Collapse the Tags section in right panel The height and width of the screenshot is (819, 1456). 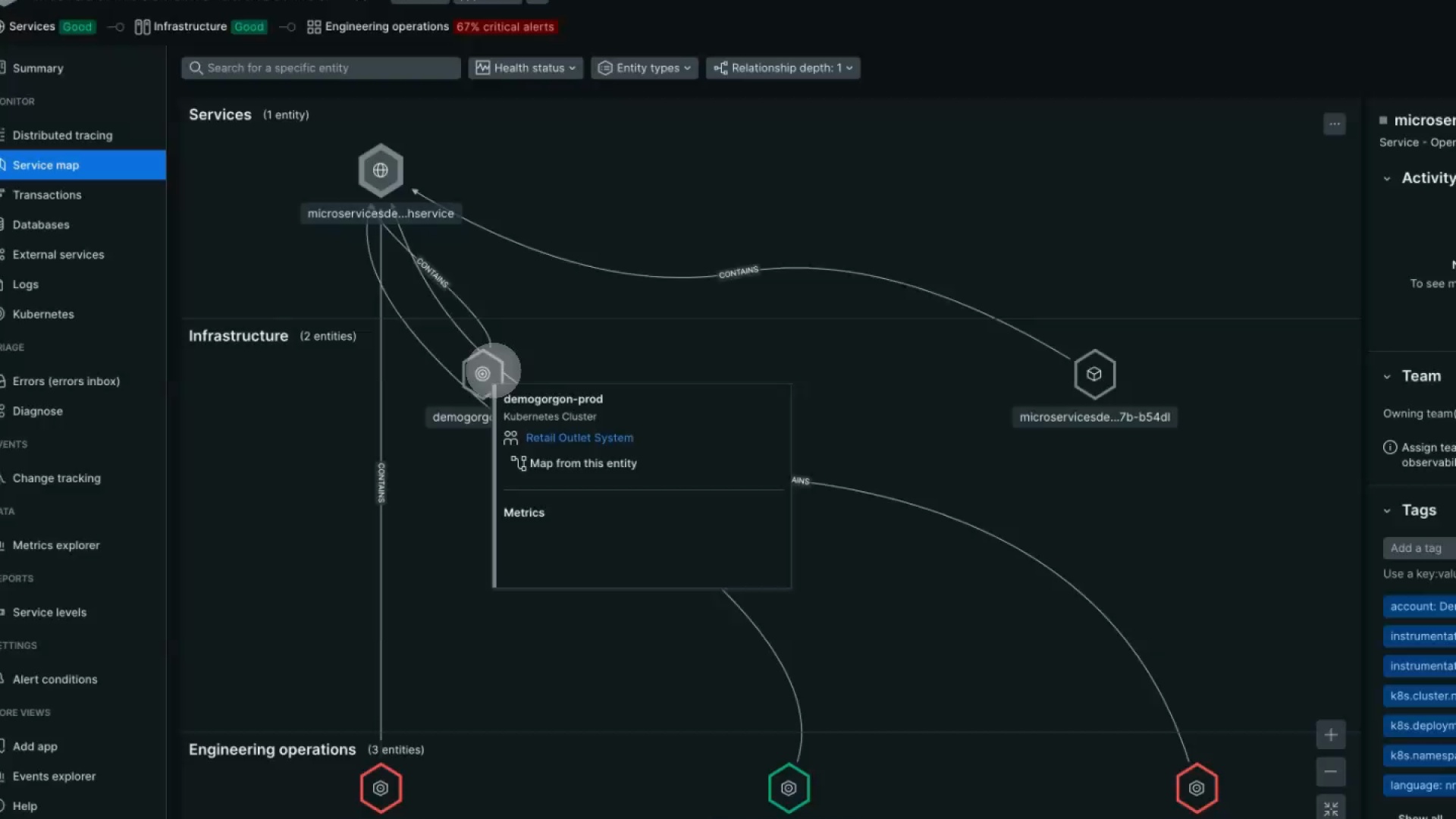click(x=1389, y=510)
